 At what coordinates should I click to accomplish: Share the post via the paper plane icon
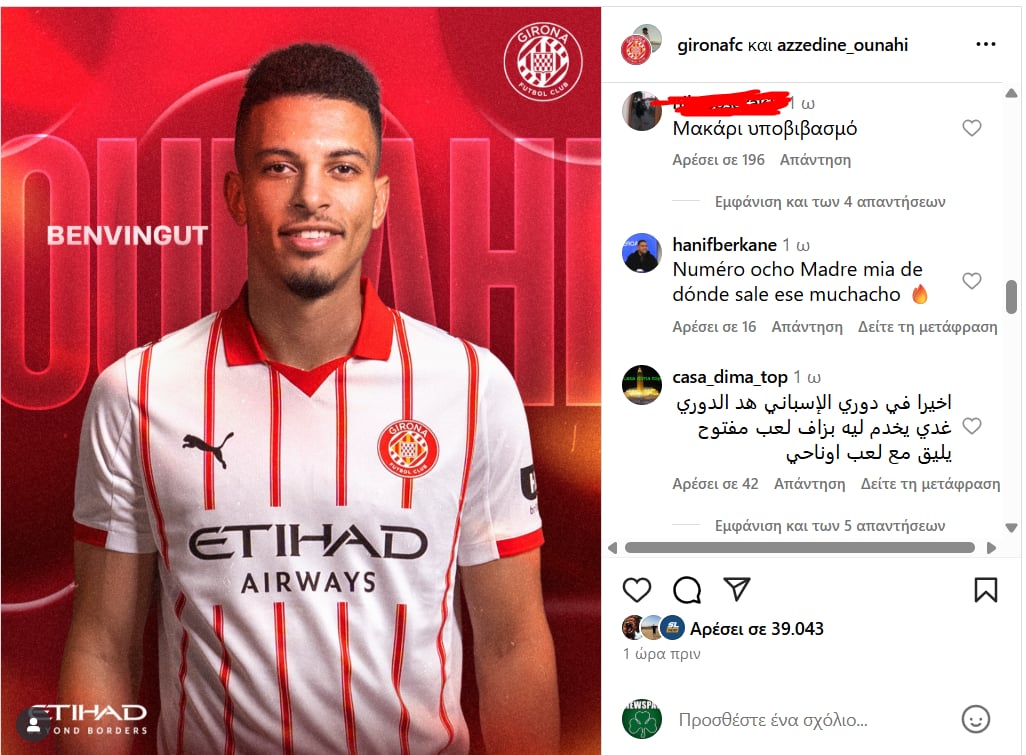[x=737, y=589]
